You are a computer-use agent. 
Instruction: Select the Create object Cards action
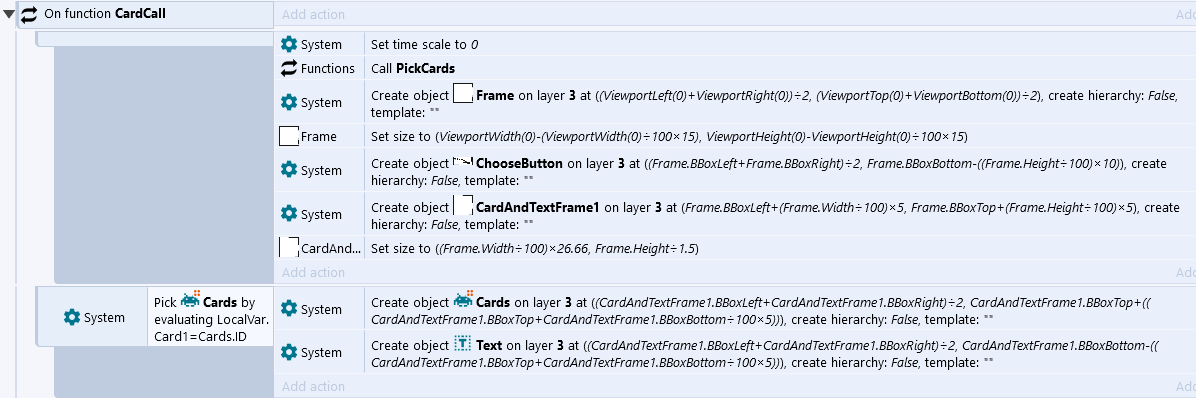tap(780, 309)
